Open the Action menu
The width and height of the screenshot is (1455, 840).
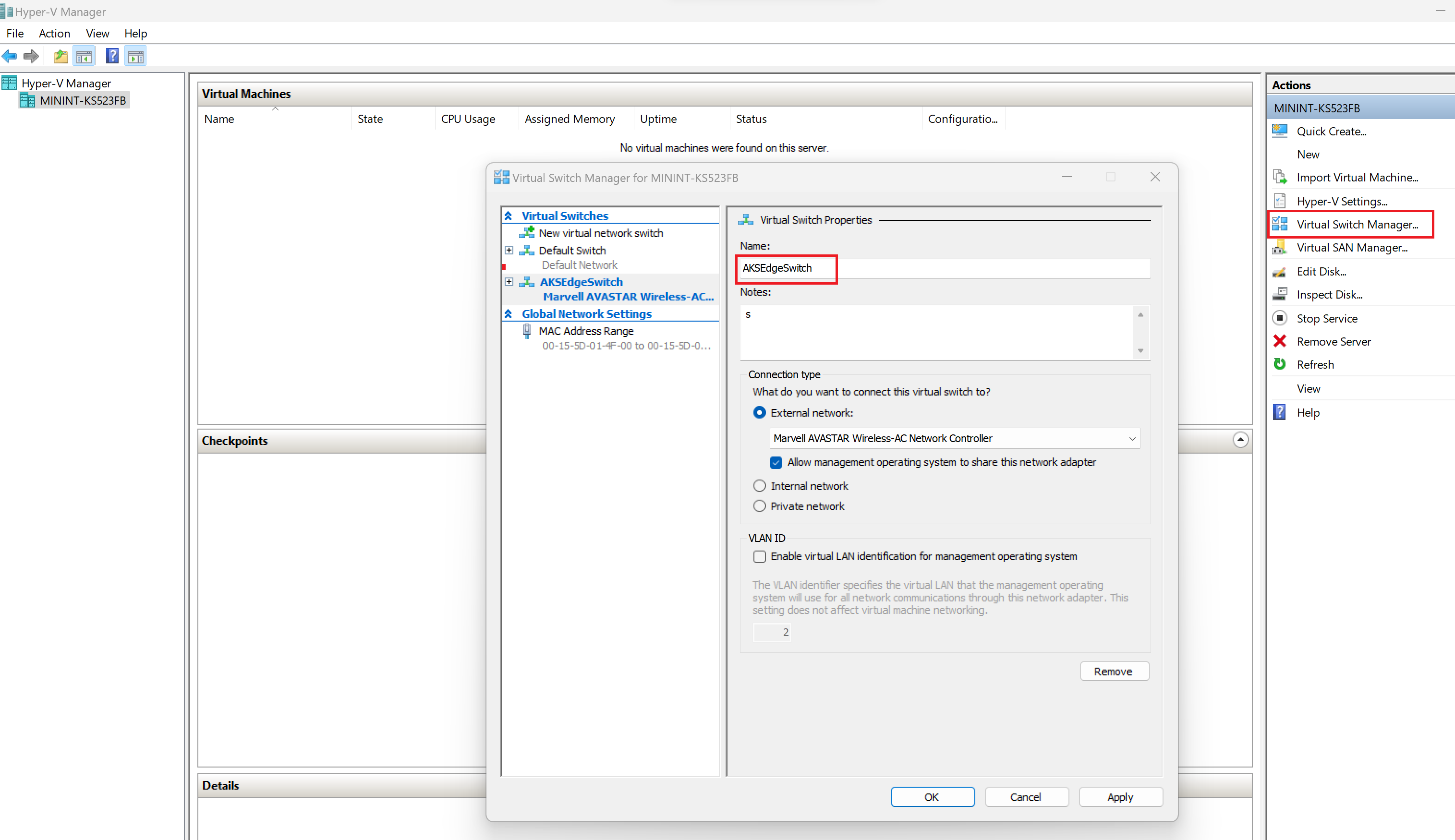(54, 34)
